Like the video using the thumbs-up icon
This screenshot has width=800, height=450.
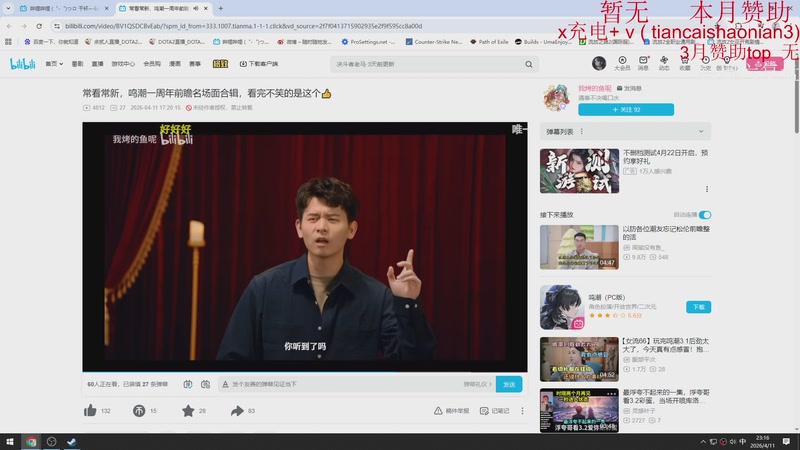point(90,410)
